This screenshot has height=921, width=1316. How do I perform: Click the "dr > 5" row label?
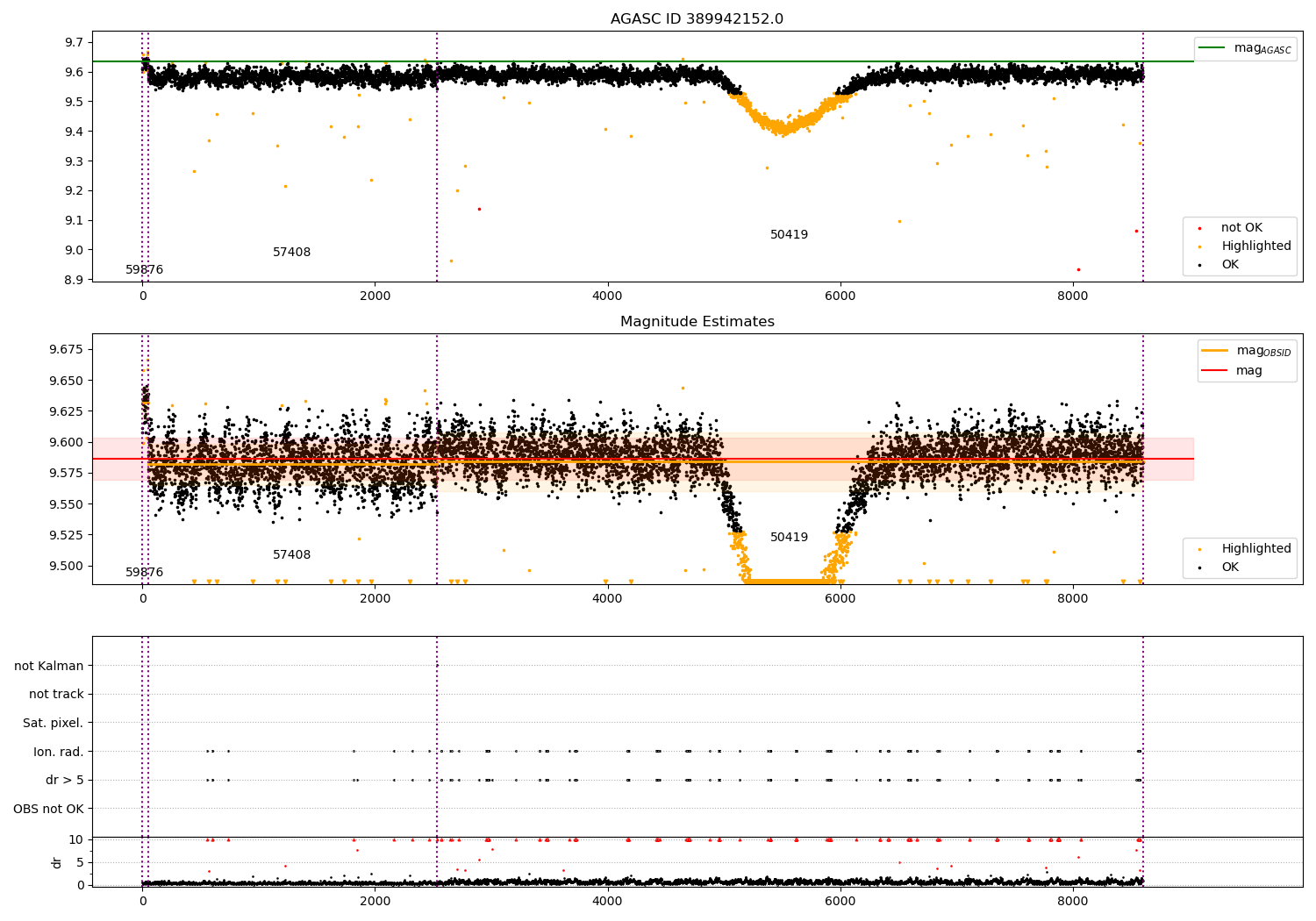coord(65,781)
